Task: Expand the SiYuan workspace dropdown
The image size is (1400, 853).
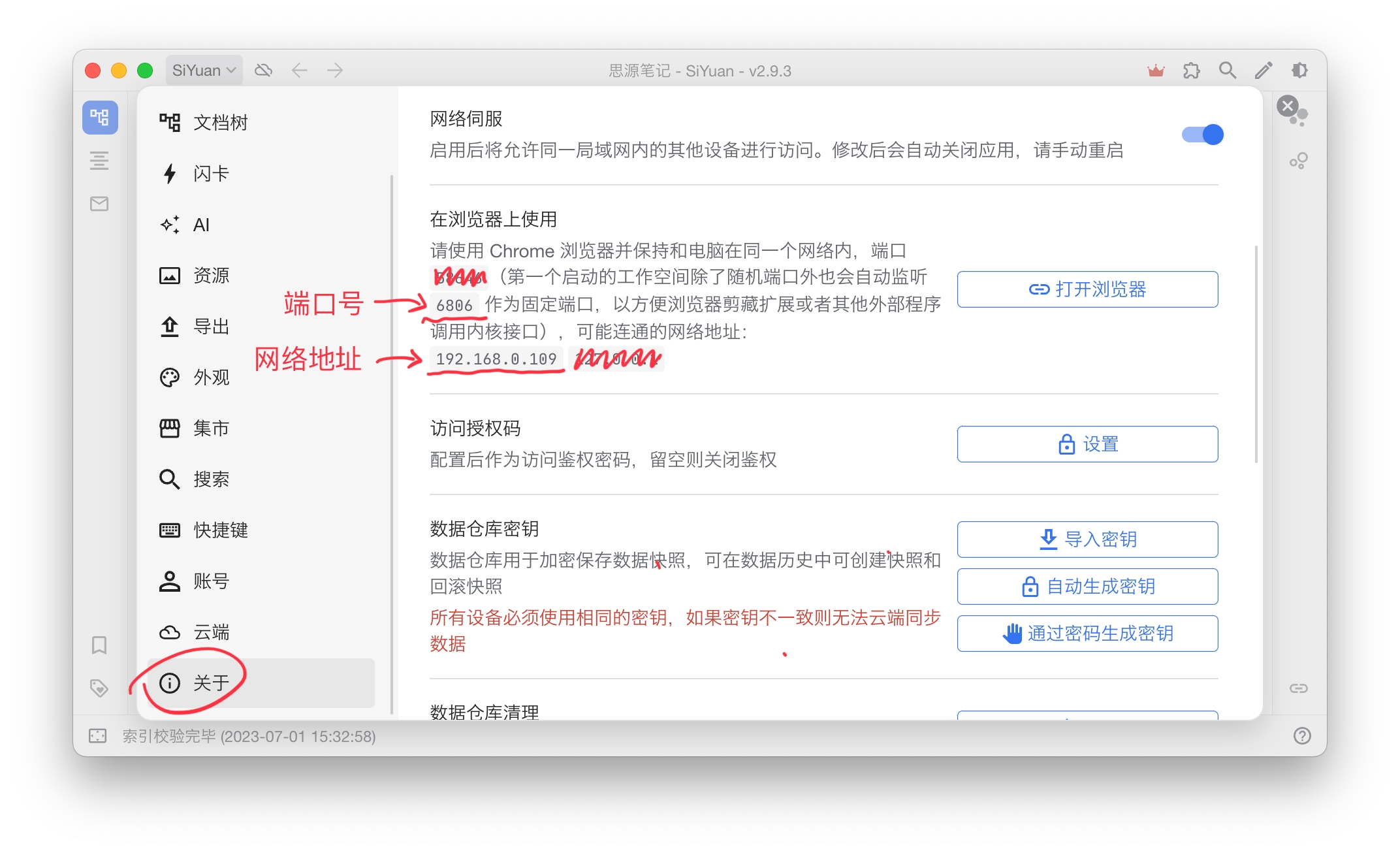Action: point(204,71)
